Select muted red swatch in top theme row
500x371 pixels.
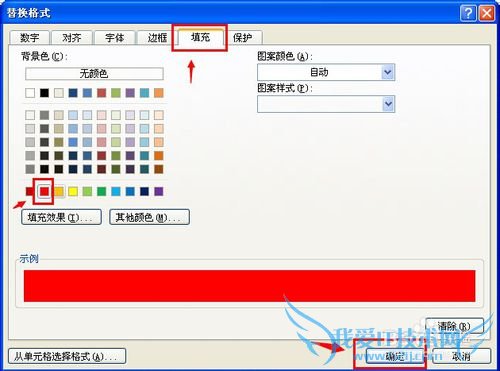102,93
